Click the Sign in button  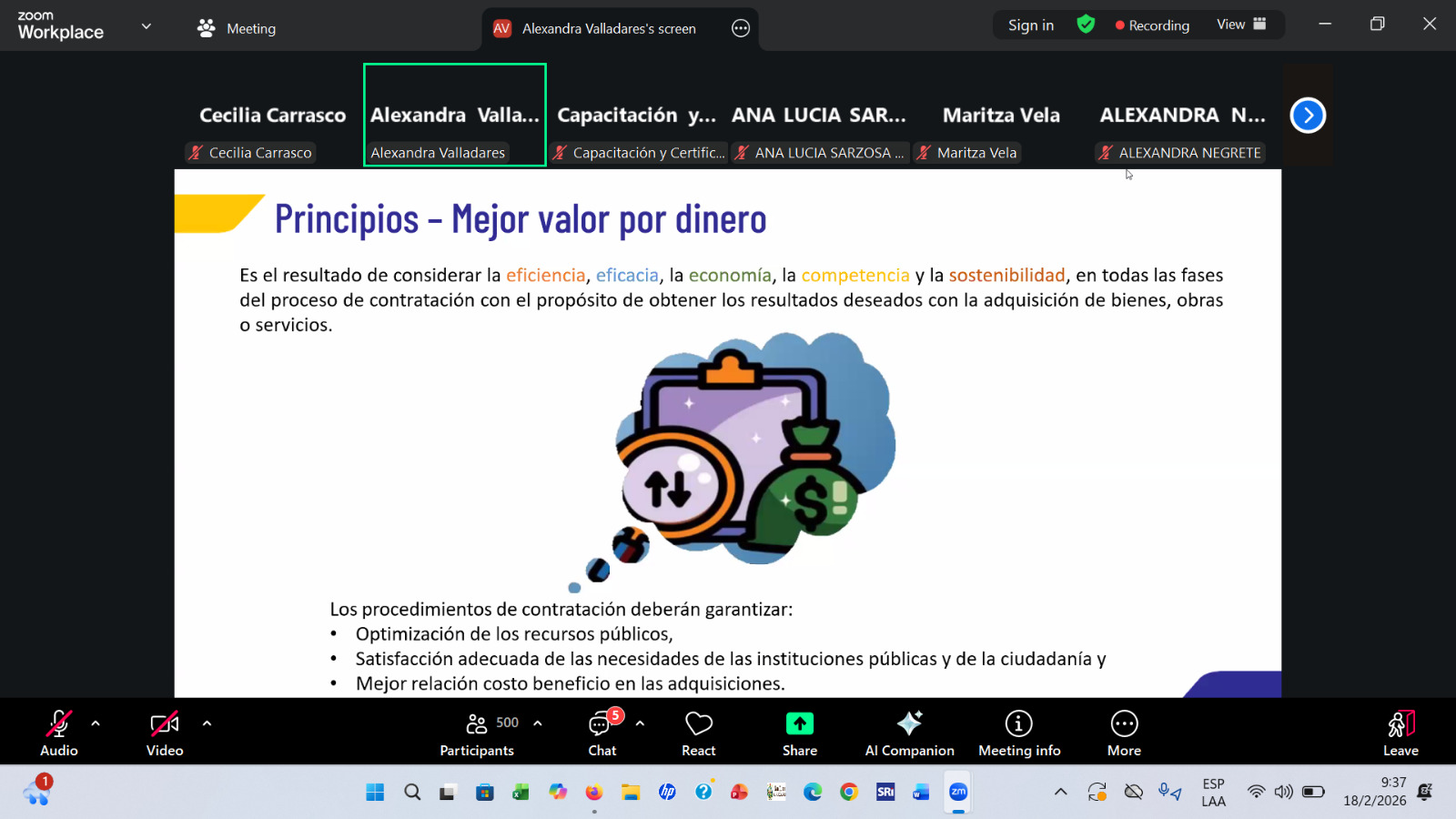coord(1030,25)
